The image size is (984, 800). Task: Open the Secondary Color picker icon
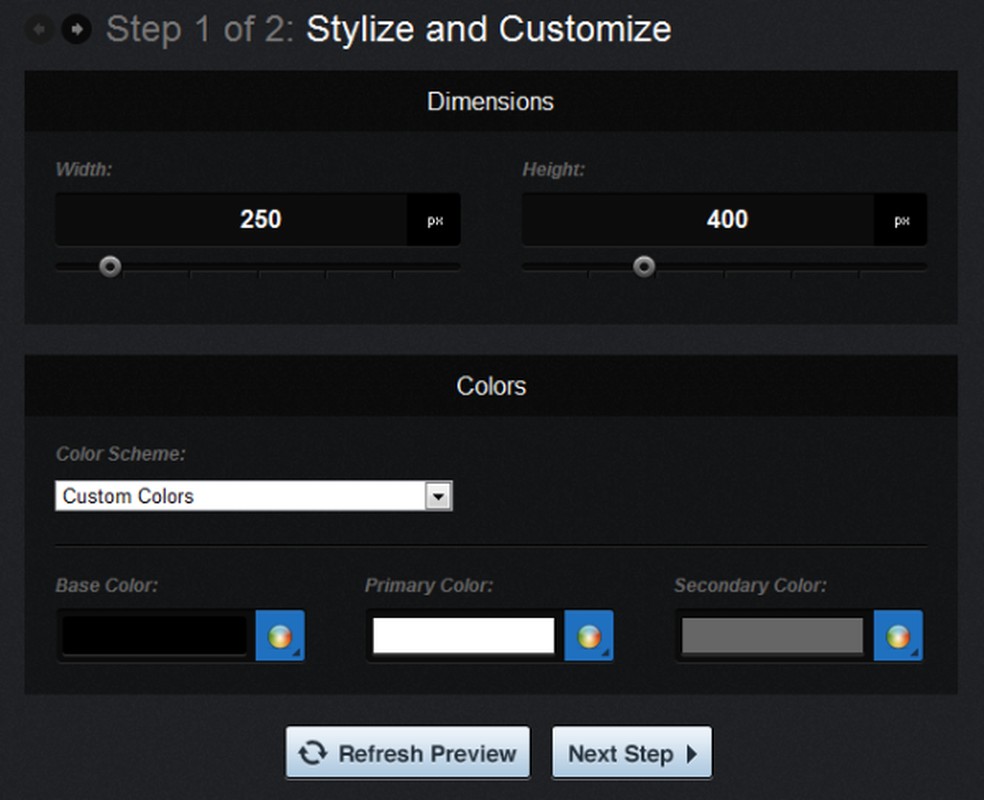point(898,636)
